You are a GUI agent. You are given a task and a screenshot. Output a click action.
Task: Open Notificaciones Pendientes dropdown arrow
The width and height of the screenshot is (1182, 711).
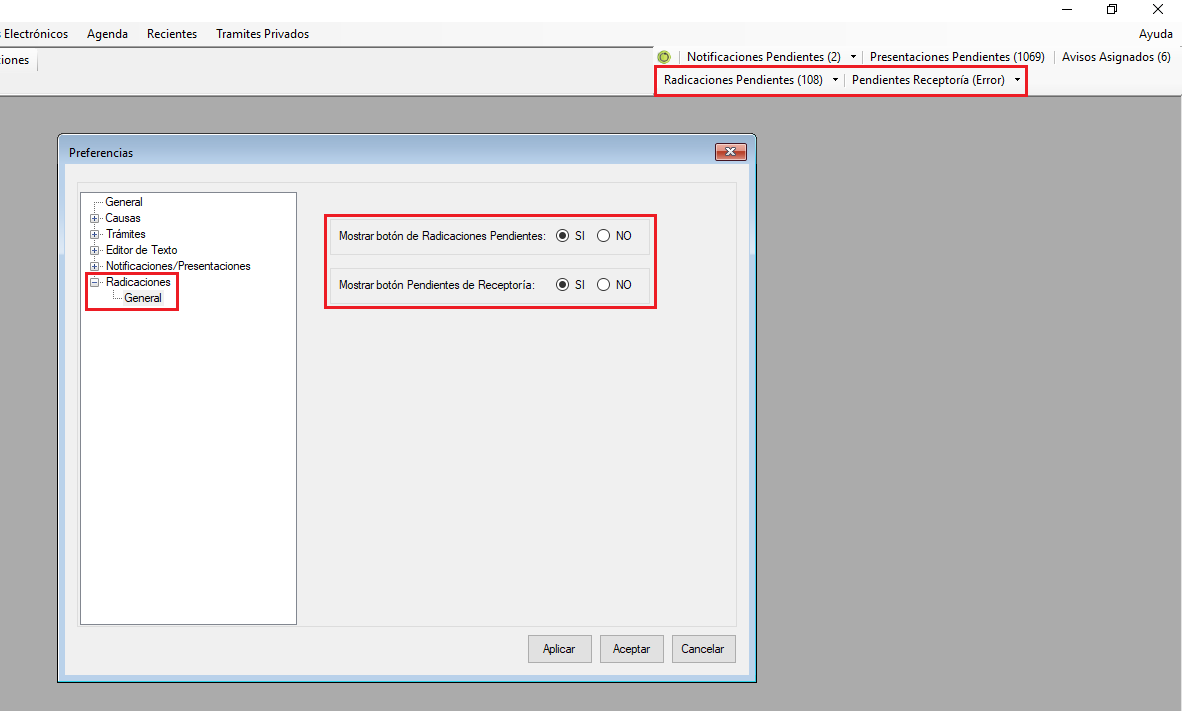coord(853,57)
